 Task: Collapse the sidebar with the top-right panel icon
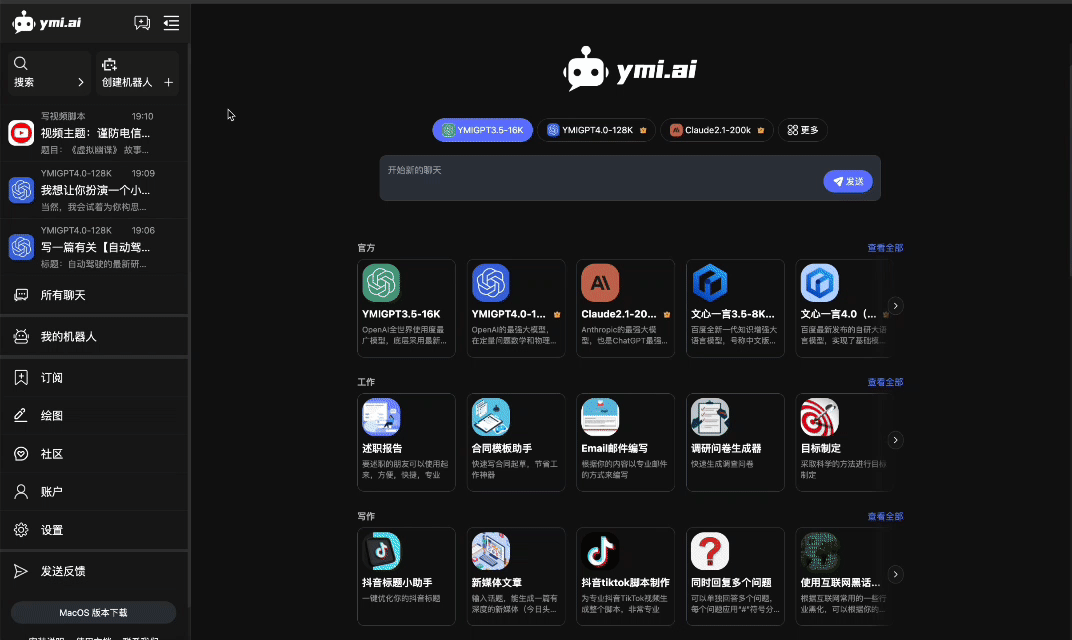171,21
